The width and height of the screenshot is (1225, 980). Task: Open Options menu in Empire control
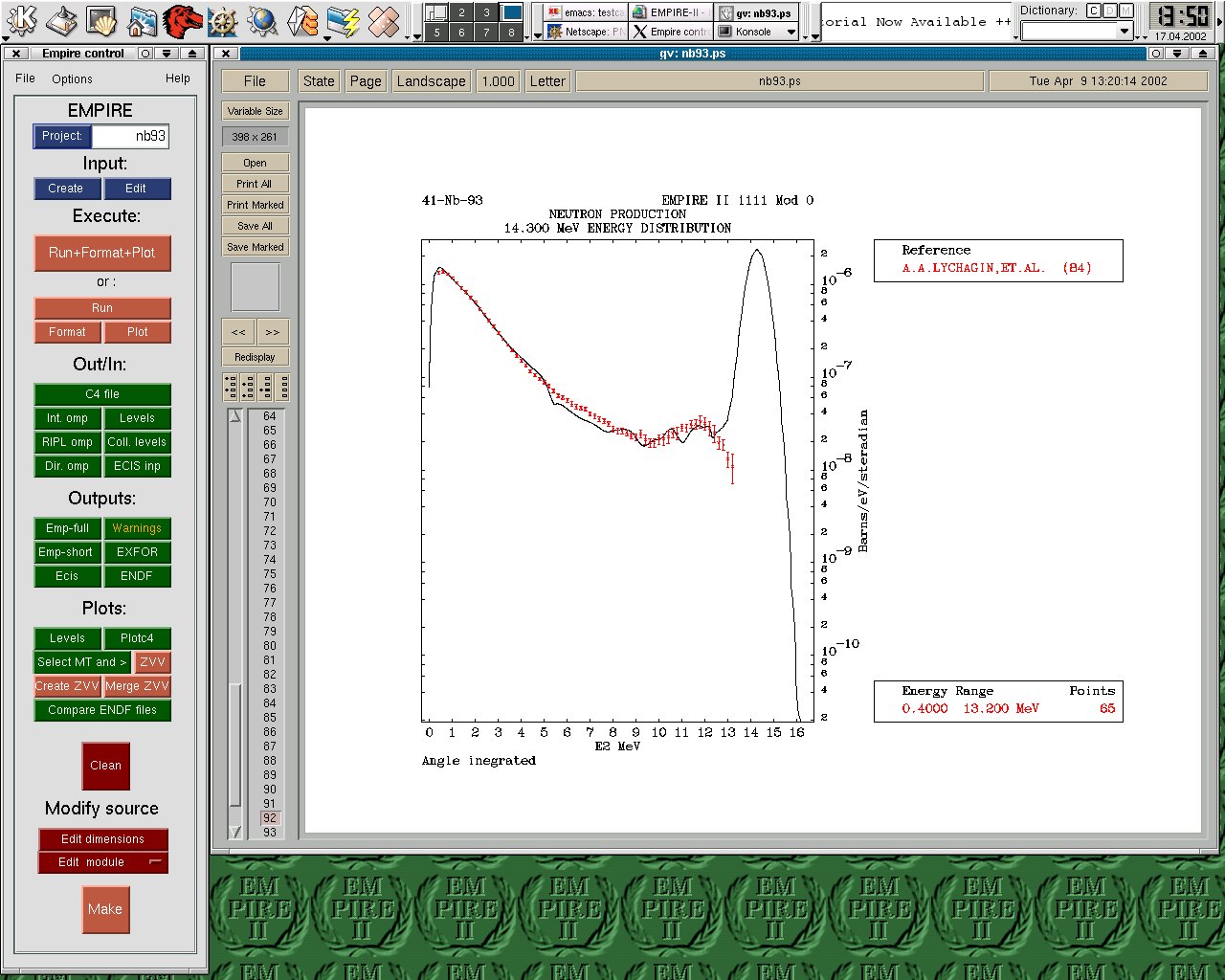(72, 79)
